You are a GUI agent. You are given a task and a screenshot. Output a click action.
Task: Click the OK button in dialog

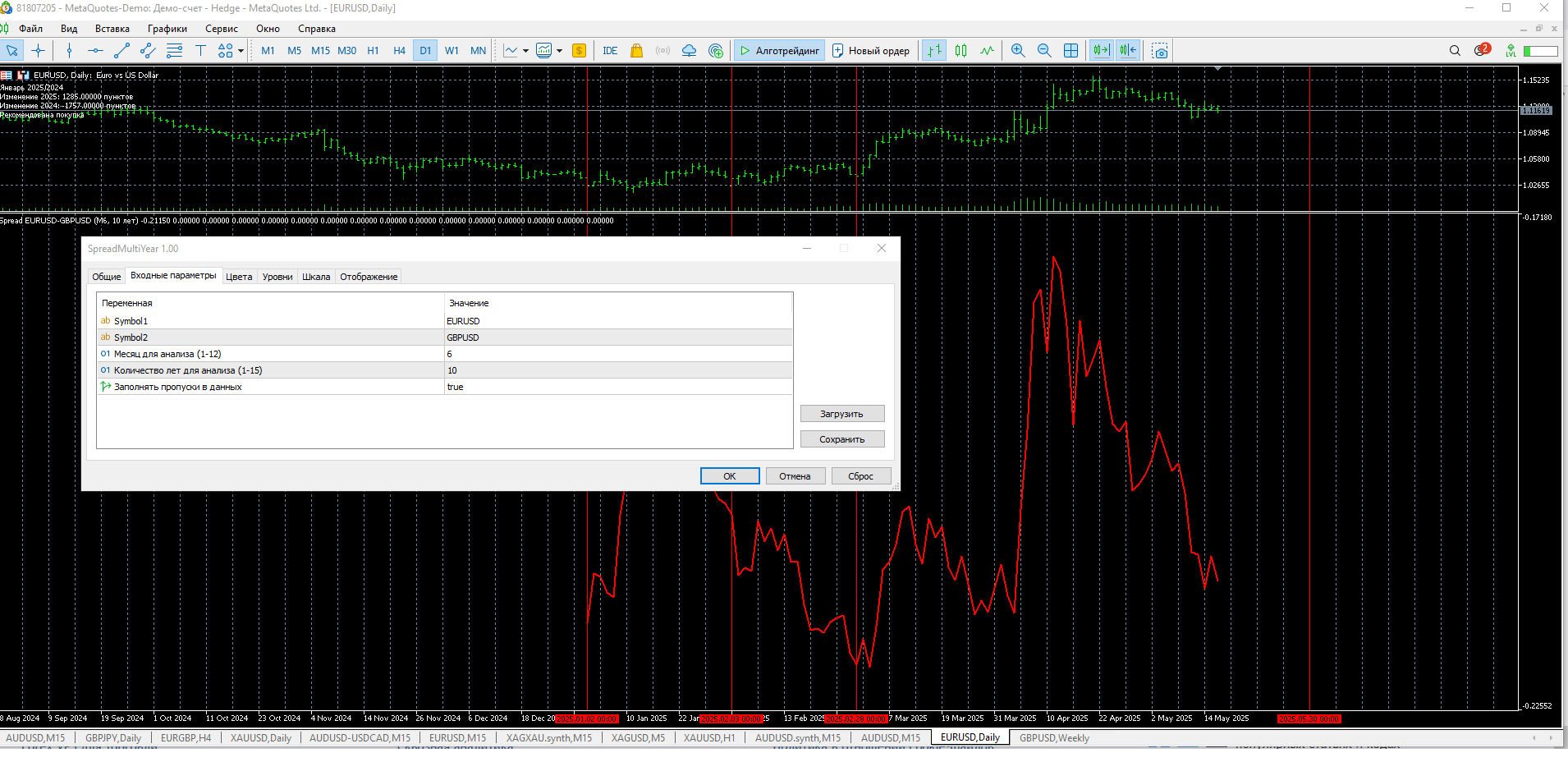click(x=729, y=476)
